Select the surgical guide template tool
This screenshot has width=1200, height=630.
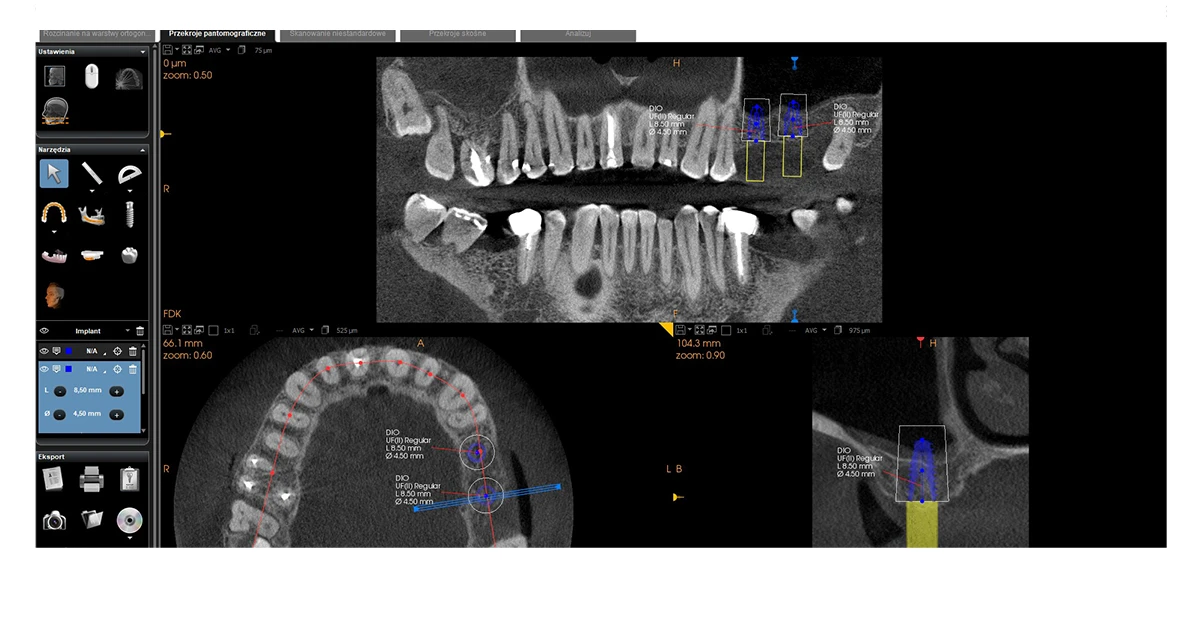point(92,255)
